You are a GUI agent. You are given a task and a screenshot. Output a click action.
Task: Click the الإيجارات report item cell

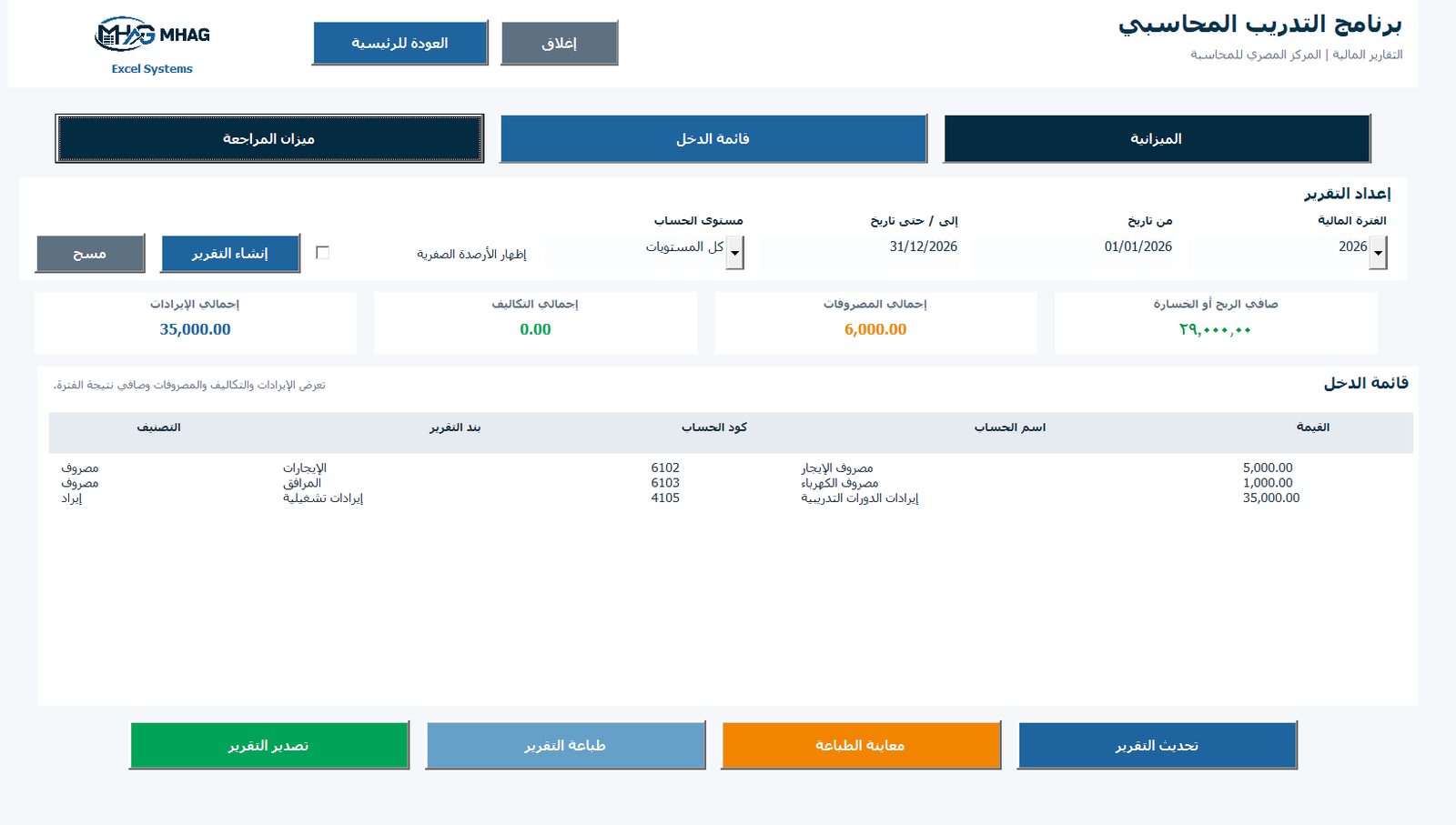point(305,468)
